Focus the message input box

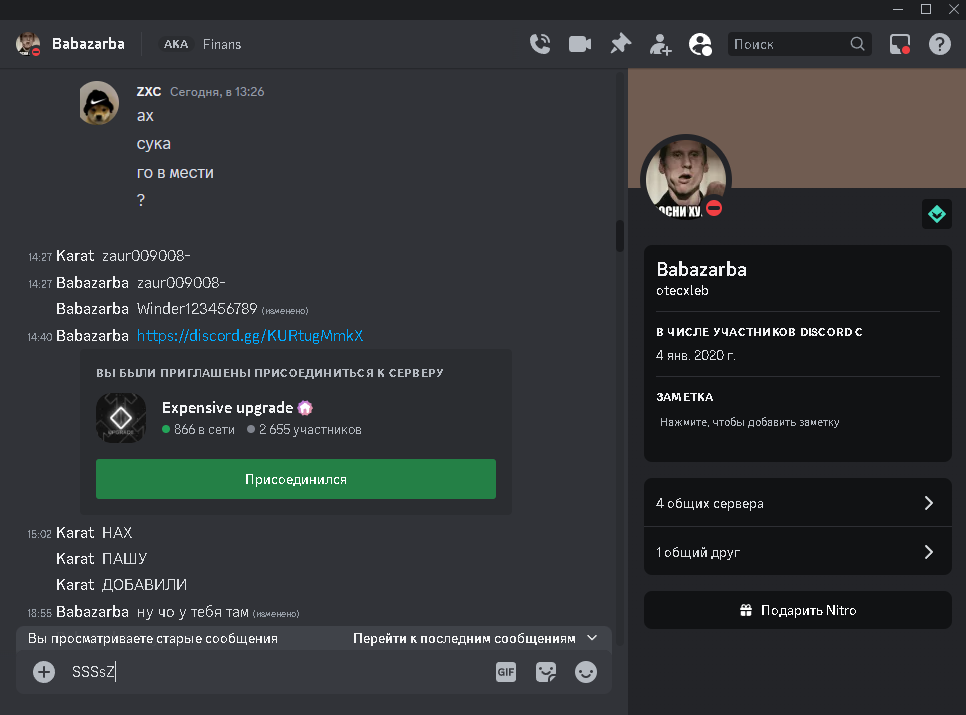pyautogui.click(x=277, y=672)
